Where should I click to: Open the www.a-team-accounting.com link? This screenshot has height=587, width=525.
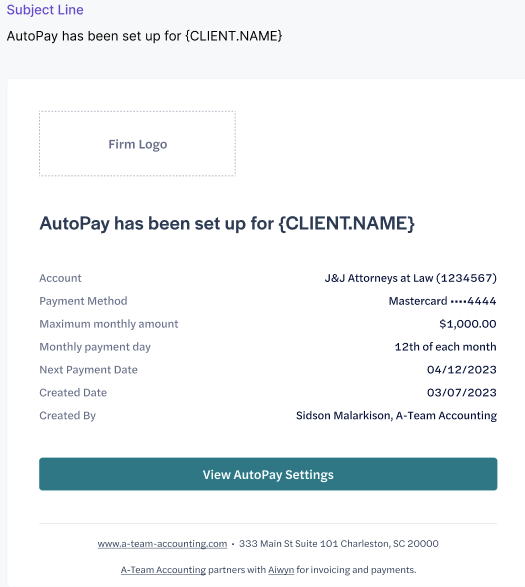(162, 544)
